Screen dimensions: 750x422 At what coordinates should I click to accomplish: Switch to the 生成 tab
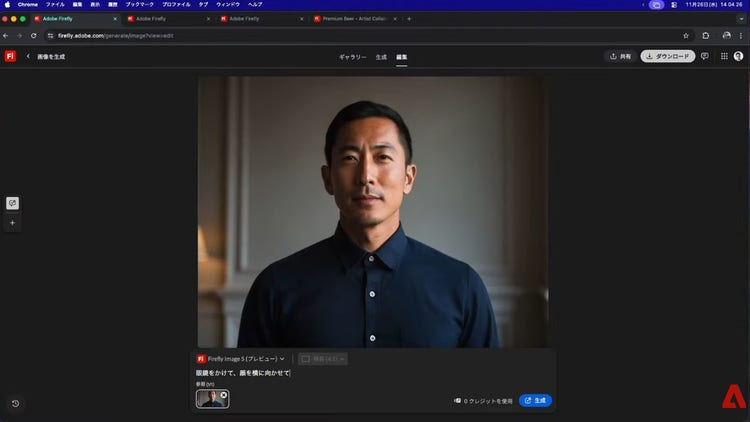(x=381, y=57)
